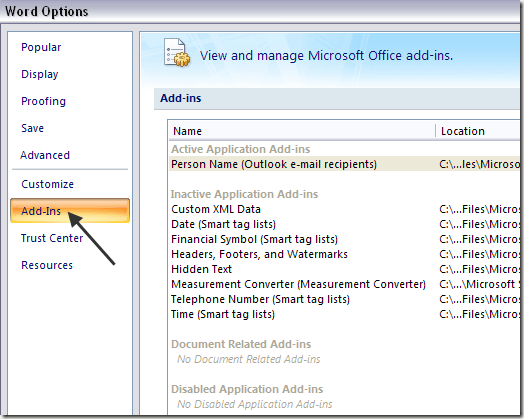This screenshot has width=524, height=419.
Task: Click the Disabled Application Add-ins group heading
Action: (x=247, y=389)
